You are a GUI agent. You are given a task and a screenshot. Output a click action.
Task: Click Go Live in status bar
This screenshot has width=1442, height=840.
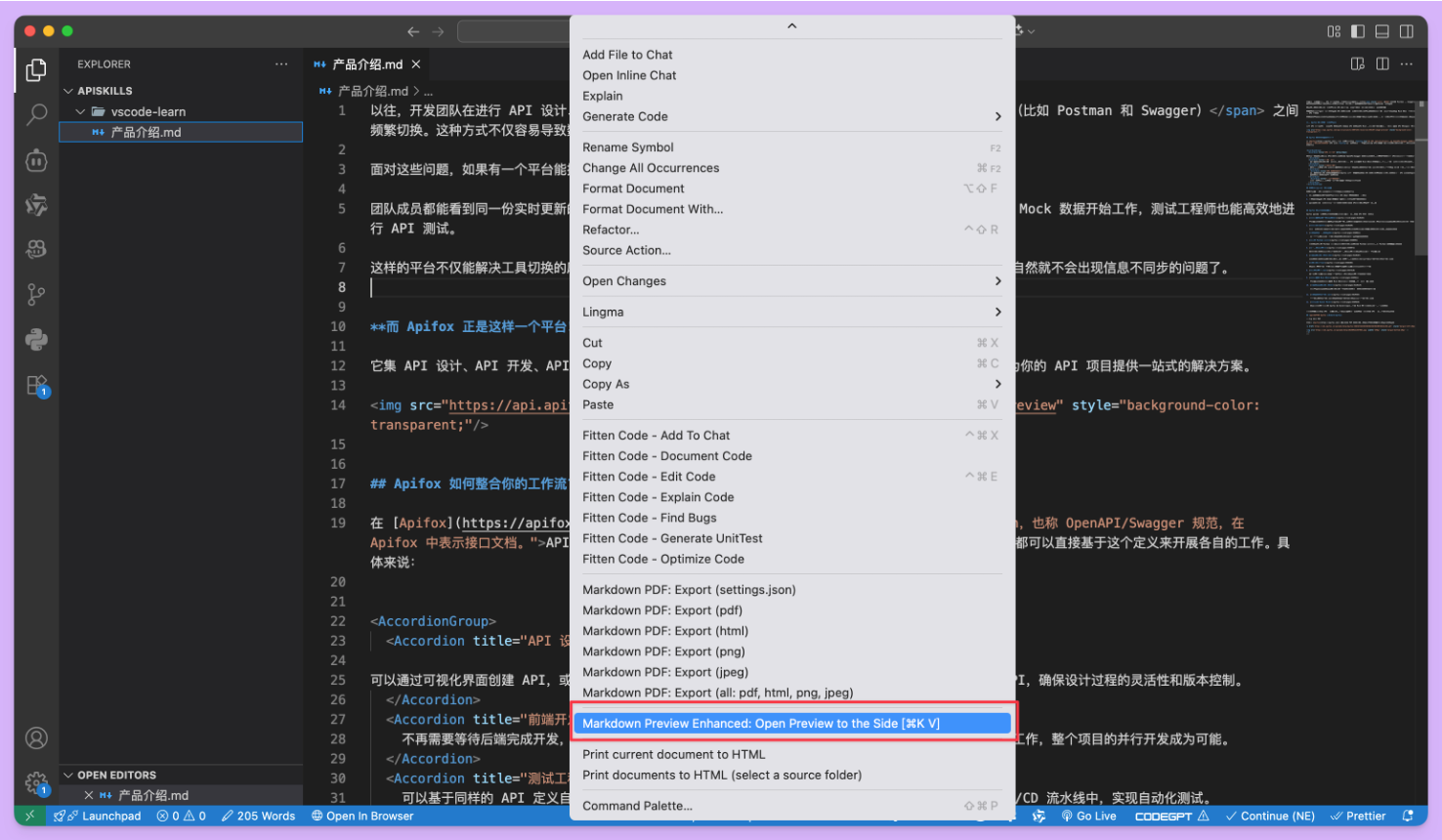(1088, 817)
